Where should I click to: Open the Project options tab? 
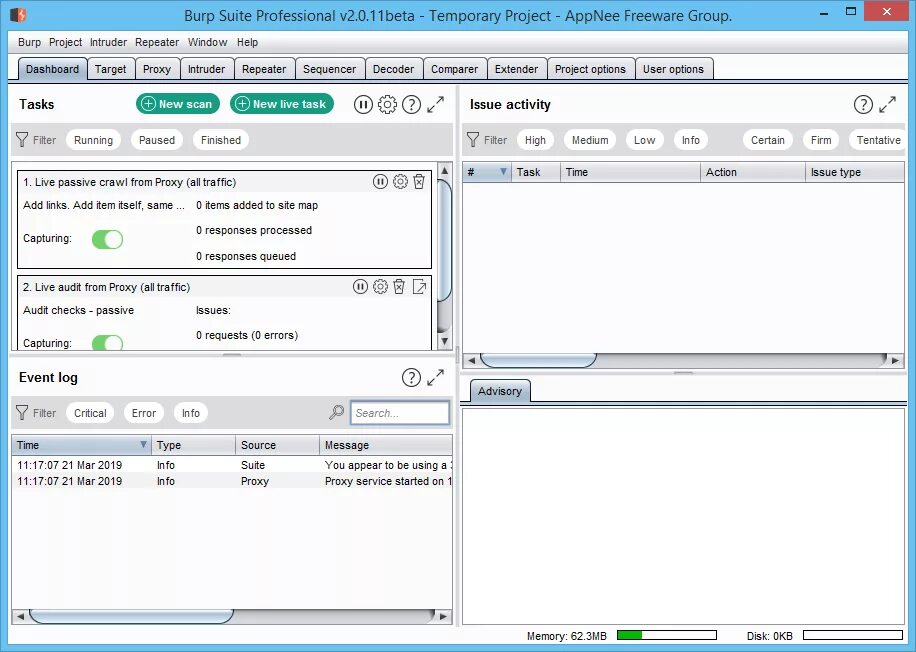[x=590, y=69]
